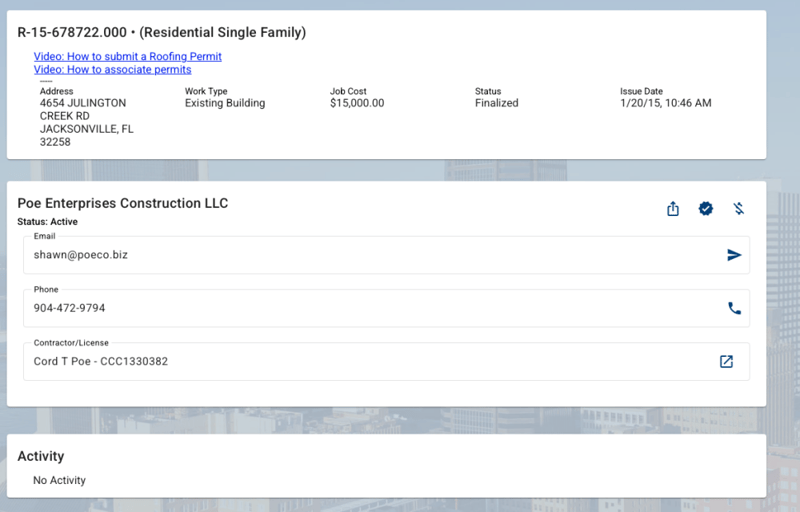Click the Contractor/License field Cord T Poe

coord(370,361)
